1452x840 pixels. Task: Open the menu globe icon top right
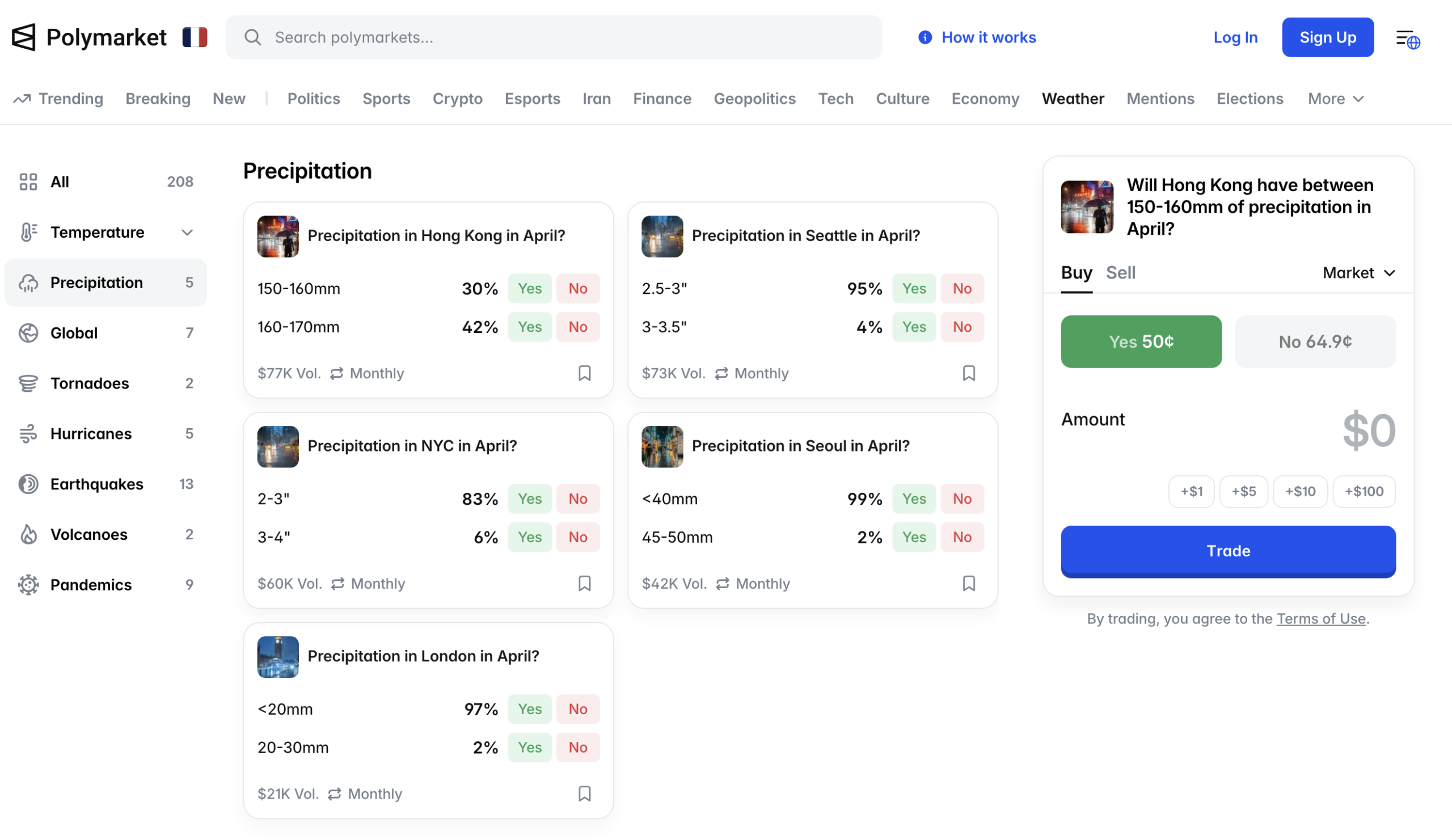point(1408,39)
